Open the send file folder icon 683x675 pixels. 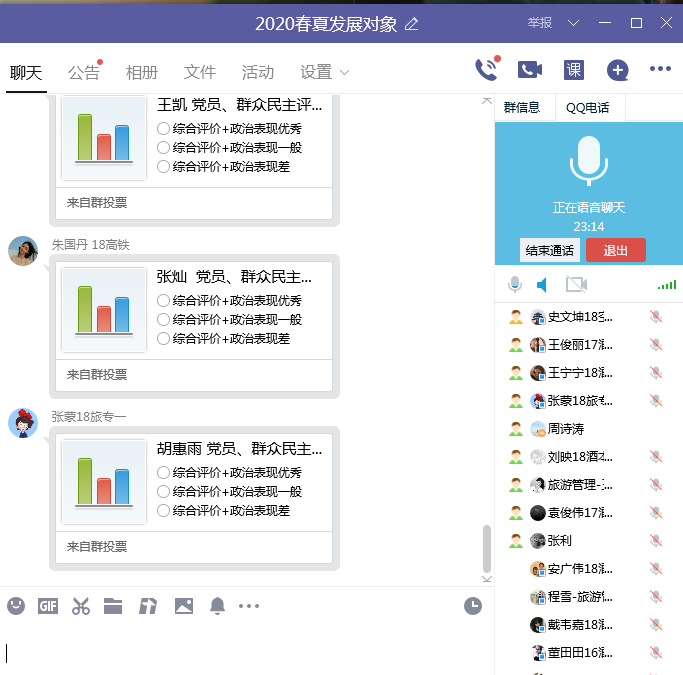pyautogui.click(x=113, y=605)
